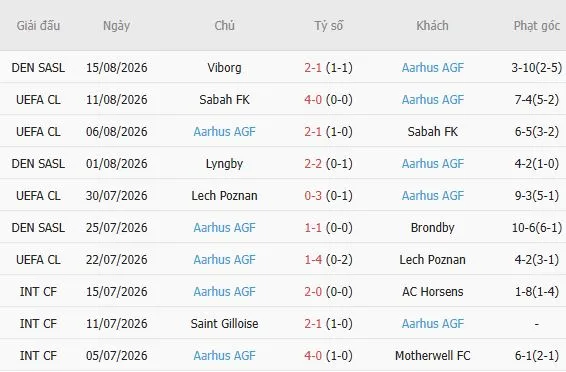Open the Saint Gilloise team link
Screen dimensions: 566x372
[x=224, y=324]
